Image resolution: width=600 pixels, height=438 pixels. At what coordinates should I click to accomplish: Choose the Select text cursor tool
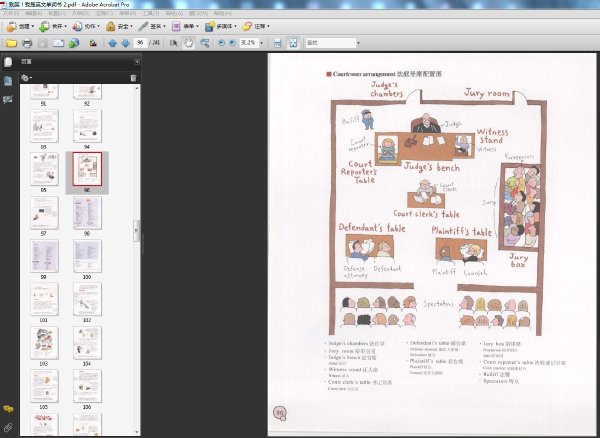coord(173,43)
